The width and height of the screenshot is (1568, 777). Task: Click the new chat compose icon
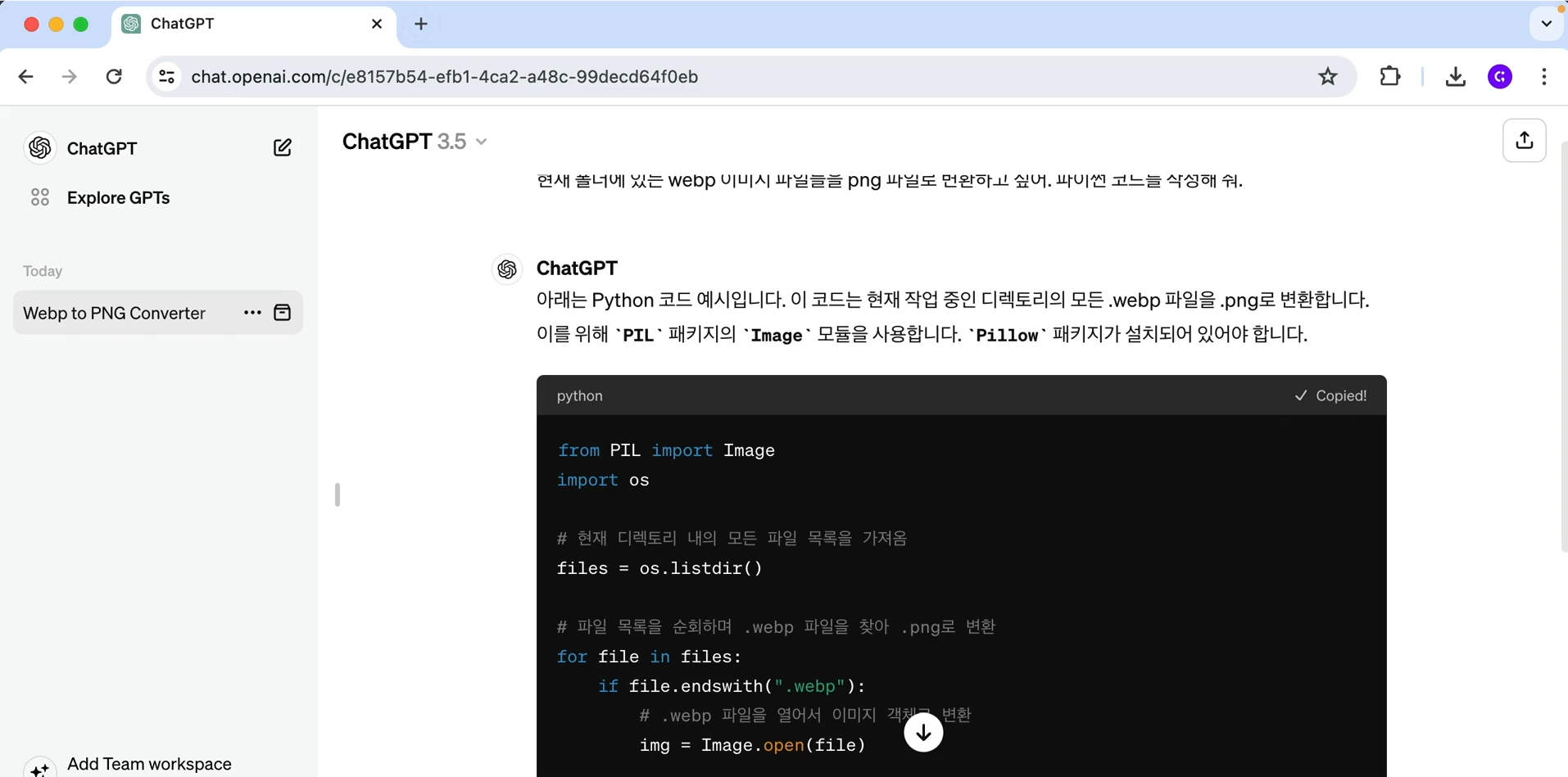pos(283,148)
